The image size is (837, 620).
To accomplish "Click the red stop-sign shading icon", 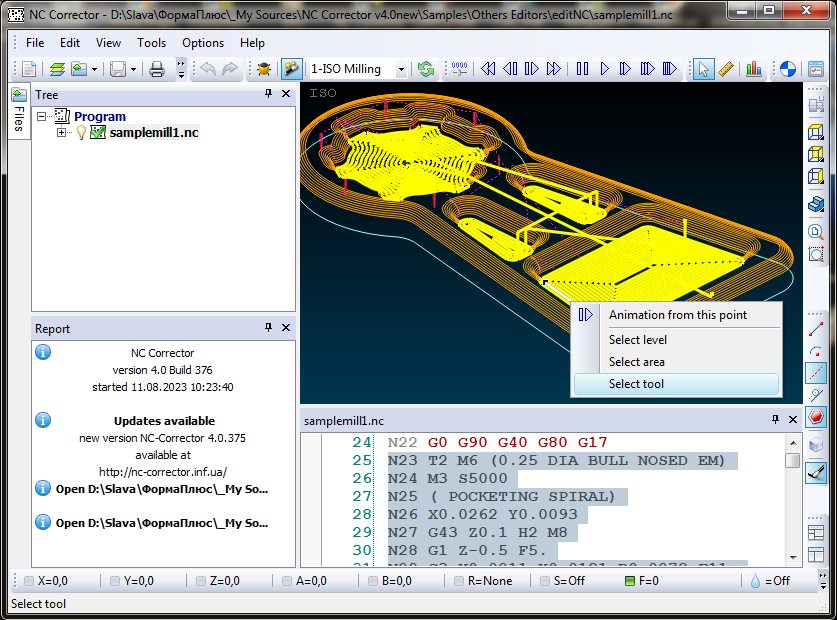I will [816, 417].
